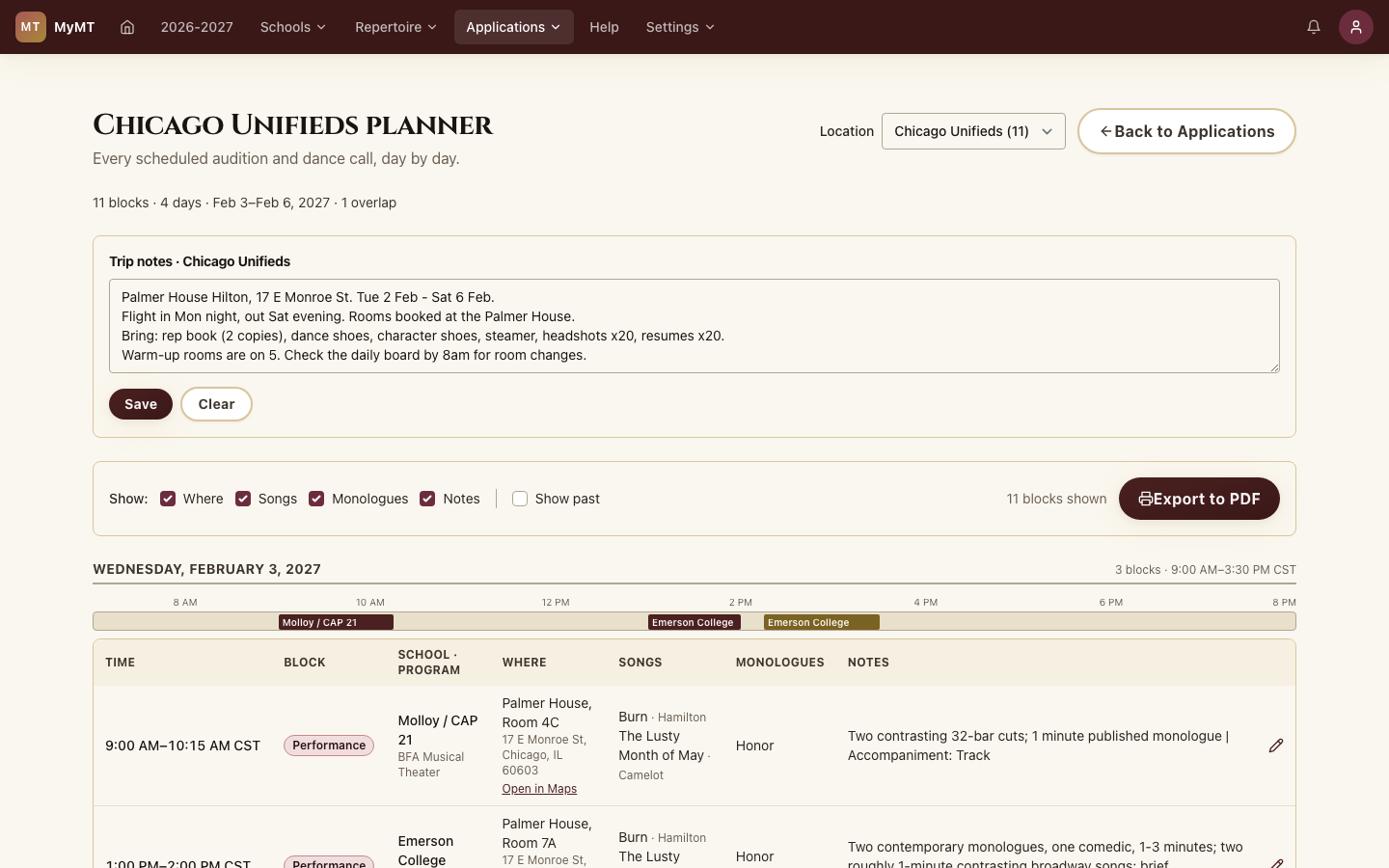1389x868 pixels.
Task: Open in Maps link for Room 4C
Action: coord(539,789)
